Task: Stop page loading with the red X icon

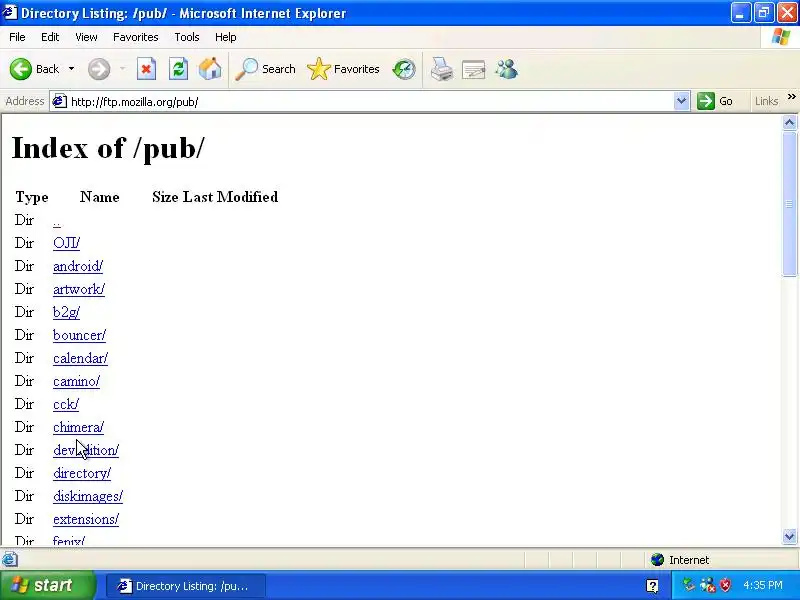Action: (x=146, y=69)
